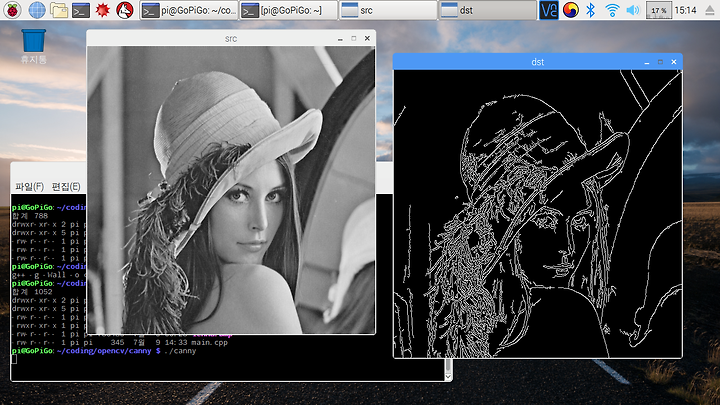This screenshot has width=720, height=405.
Task: Click the g++ -g -Wall command line
Action: coord(49,275)
